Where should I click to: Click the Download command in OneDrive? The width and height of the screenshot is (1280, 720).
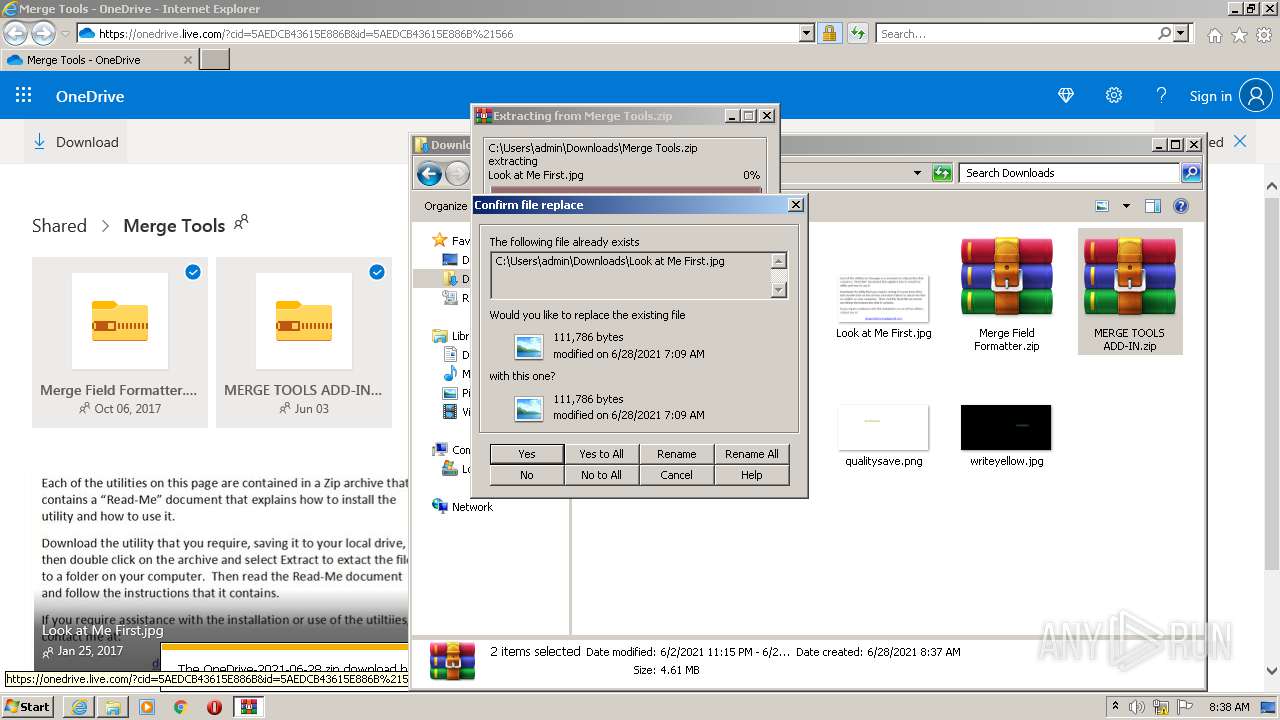[x=76, y=142]
